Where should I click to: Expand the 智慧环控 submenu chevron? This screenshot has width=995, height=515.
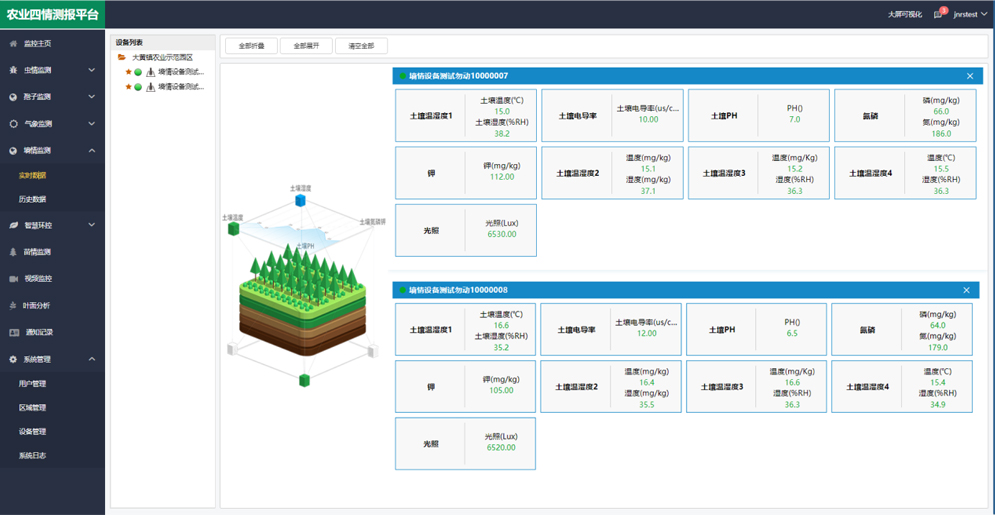91,225
